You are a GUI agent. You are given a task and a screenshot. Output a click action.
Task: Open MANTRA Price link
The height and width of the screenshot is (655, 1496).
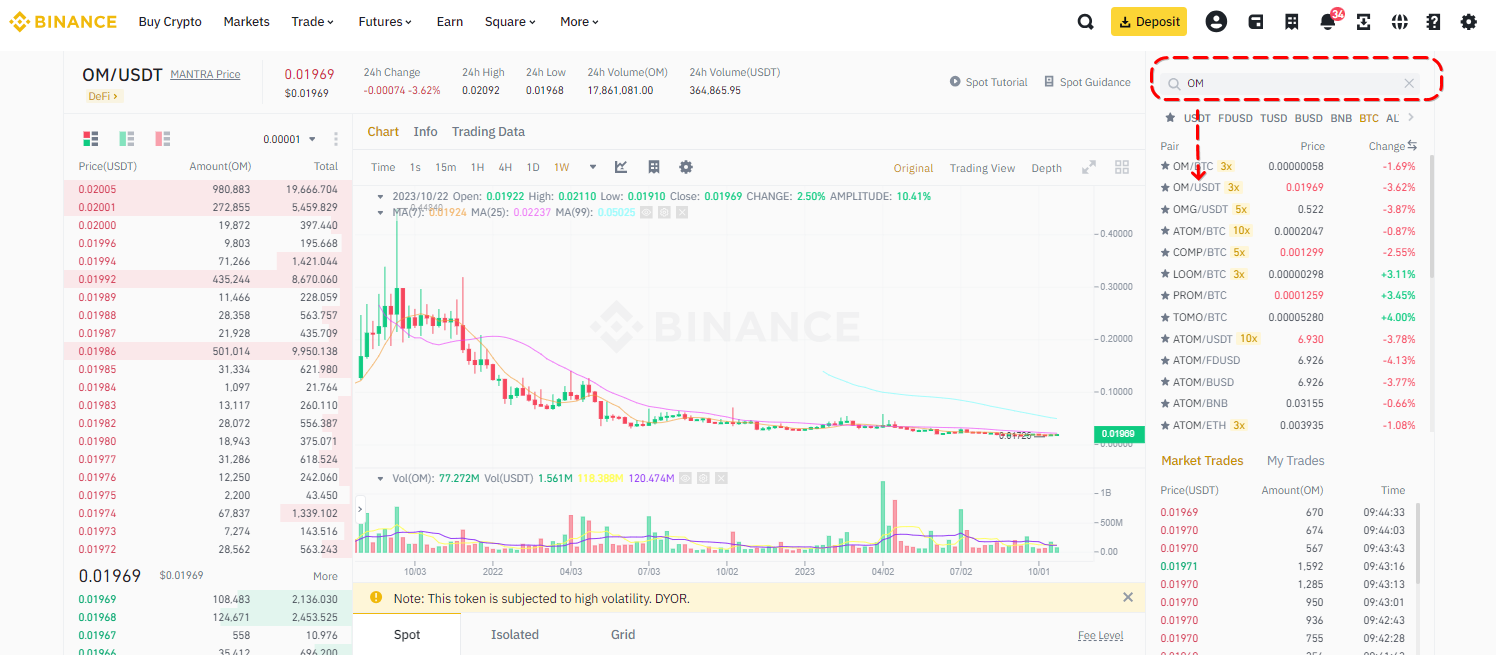point(205,74)
